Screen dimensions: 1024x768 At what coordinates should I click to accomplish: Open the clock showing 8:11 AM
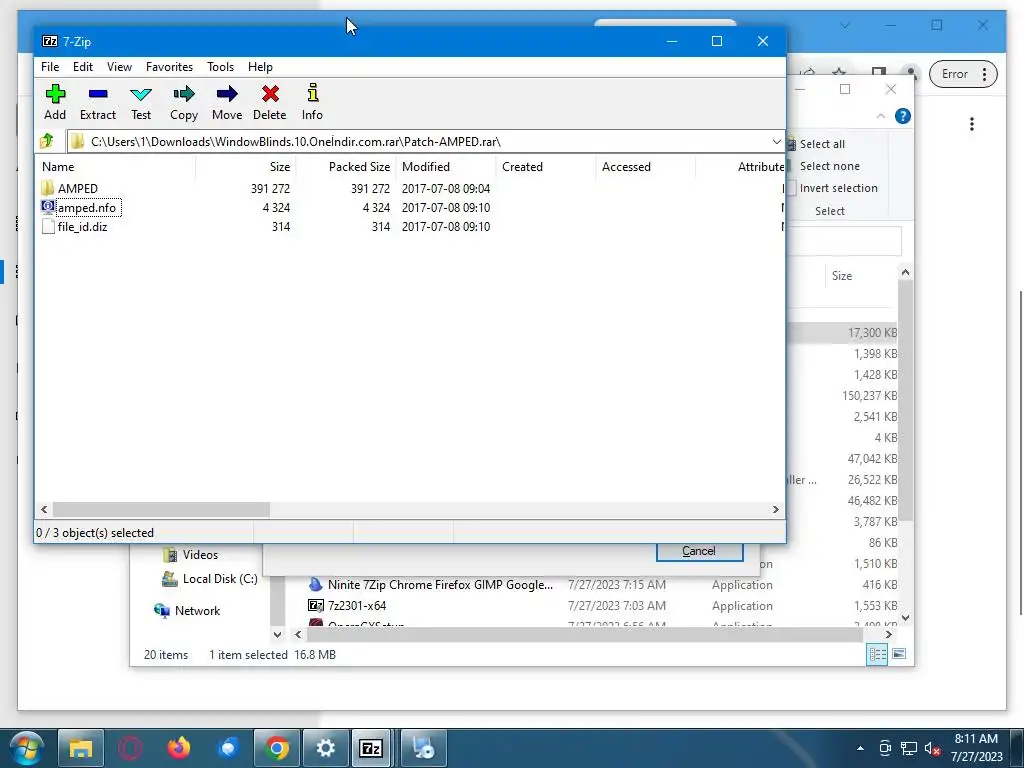click(976, 748)
